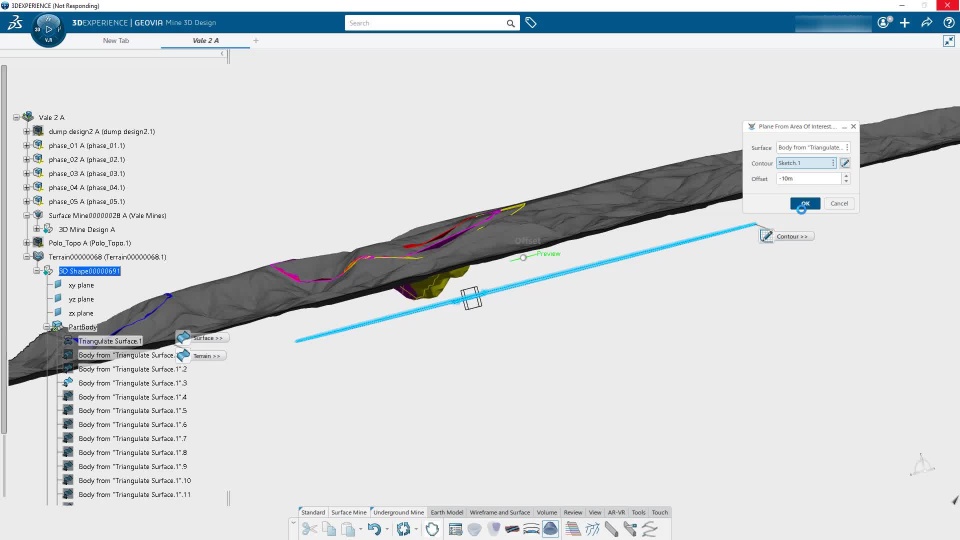
Task: Collapse the PartBody tree node
Action: pyautogui.click(x=47, y=327)
